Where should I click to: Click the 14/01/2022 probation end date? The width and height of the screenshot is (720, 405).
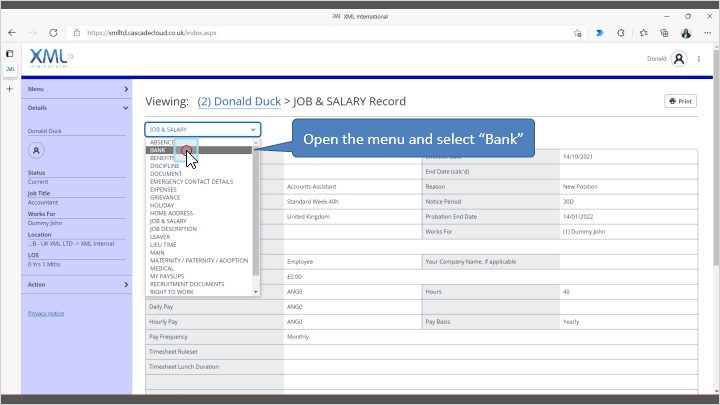629,217
